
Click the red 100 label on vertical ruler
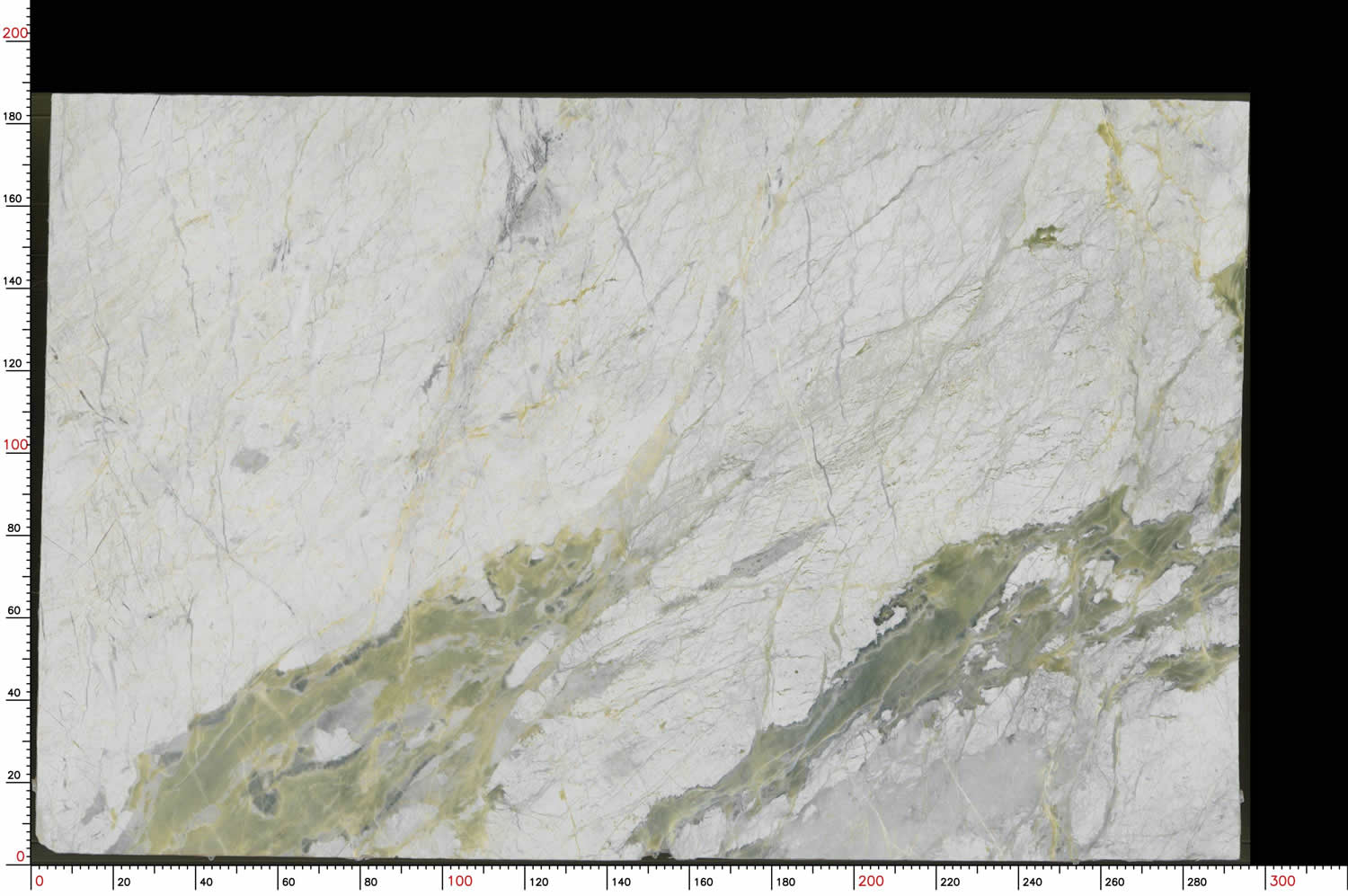[15, 445]
